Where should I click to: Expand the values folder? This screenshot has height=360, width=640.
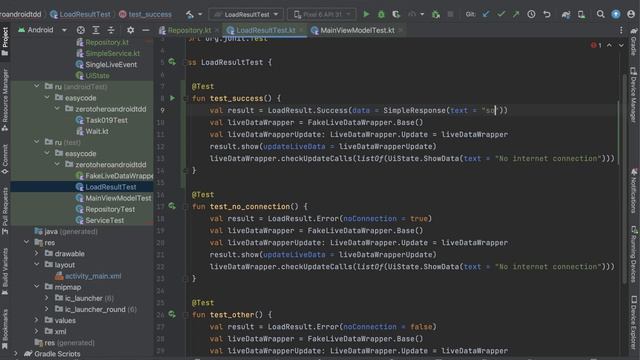(37, 320)
